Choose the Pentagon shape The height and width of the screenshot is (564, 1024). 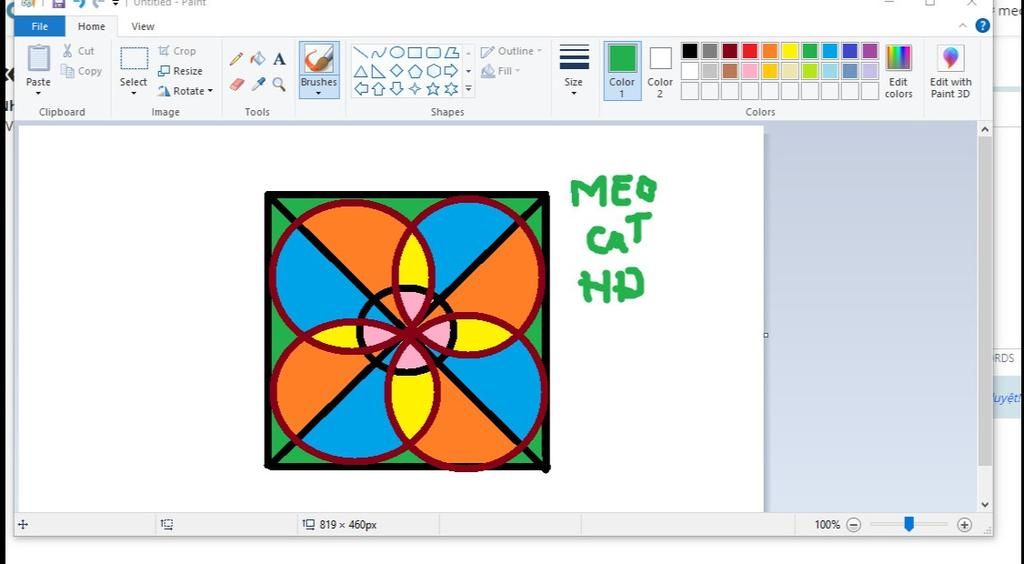(415, 70)
